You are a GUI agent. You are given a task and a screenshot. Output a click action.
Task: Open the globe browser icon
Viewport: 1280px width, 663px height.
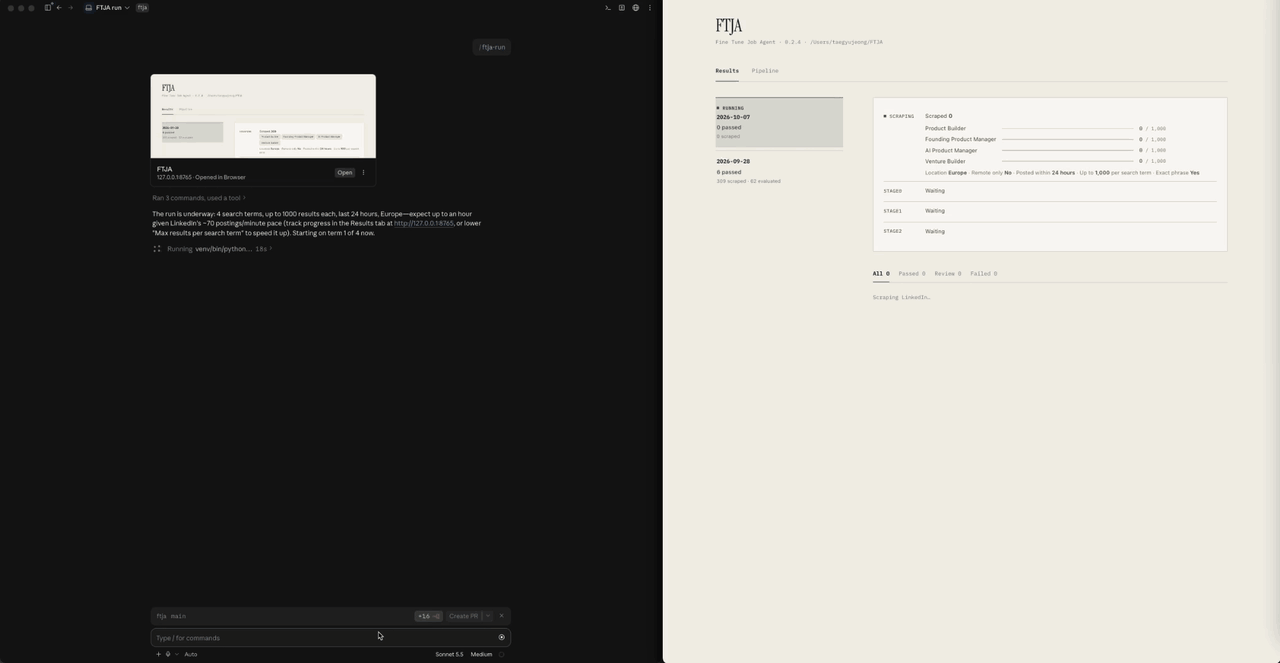tap(636, 7)
